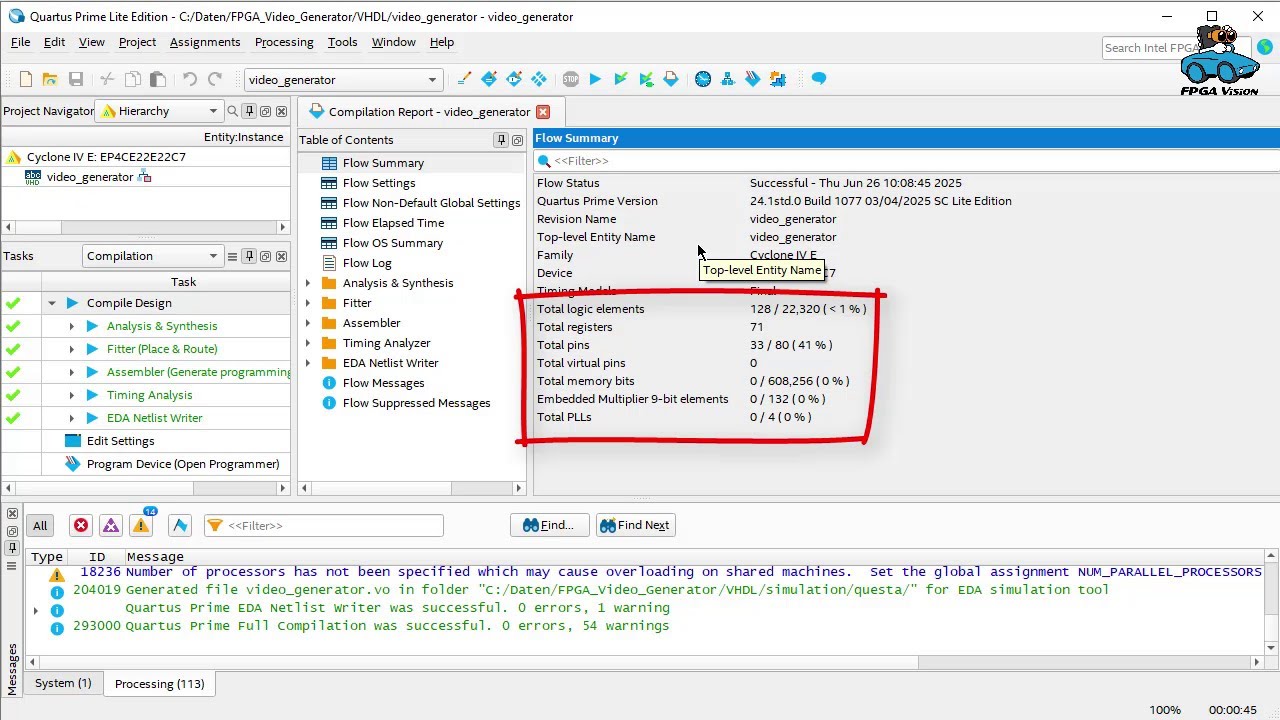
Task: Expand the Timing Analyzer report folder
Action: point(308,343)
